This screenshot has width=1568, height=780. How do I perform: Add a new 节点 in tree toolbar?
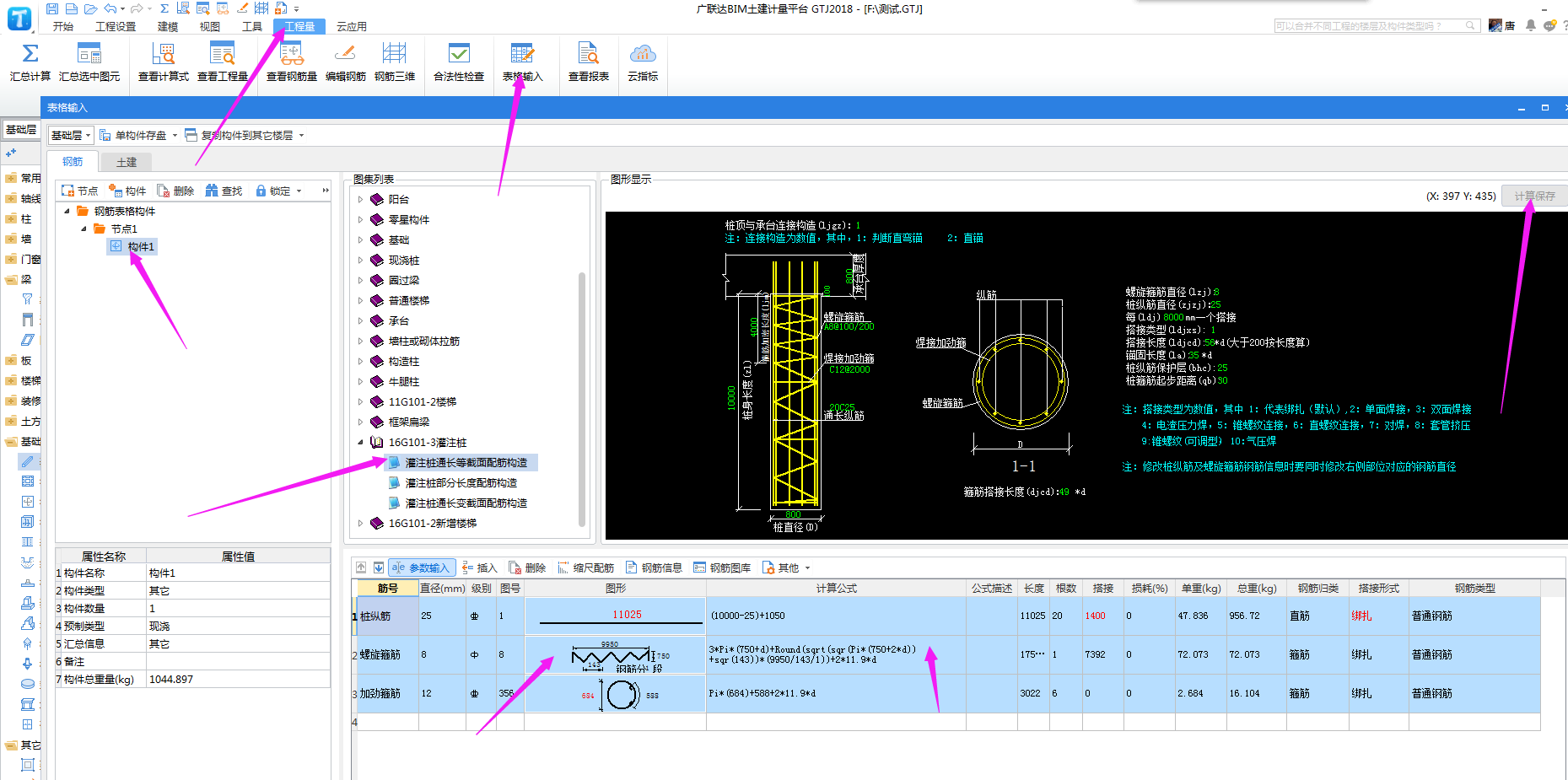pos(79,191)
